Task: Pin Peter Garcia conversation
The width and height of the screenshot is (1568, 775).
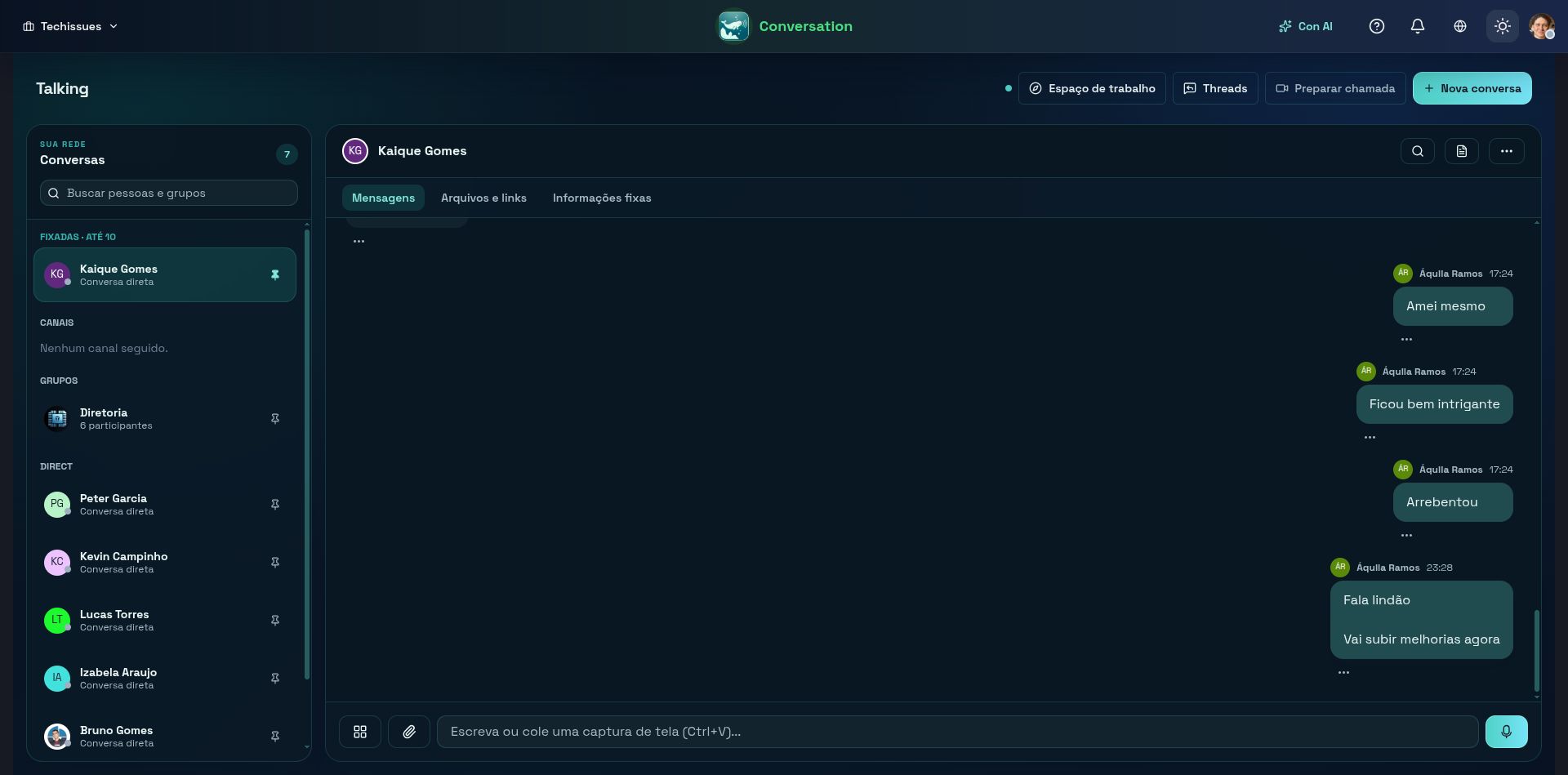Action: click(275, 505)
